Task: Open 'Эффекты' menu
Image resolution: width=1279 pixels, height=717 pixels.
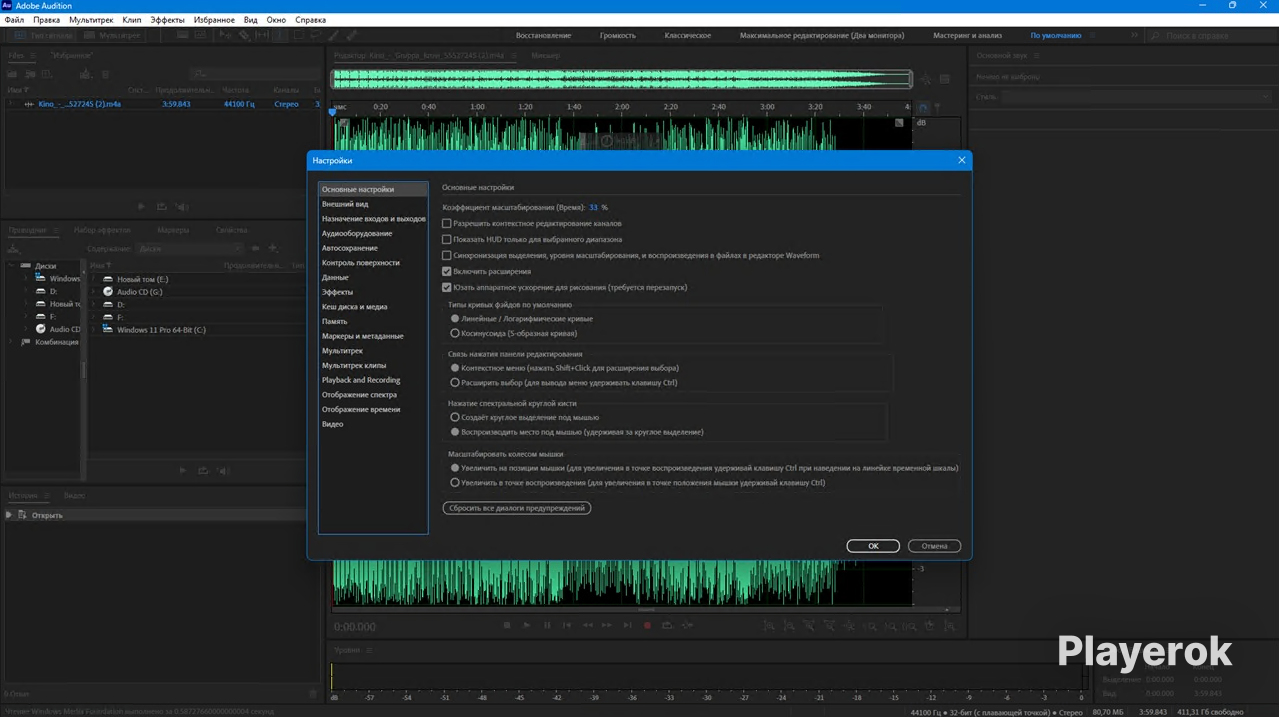Action: [167, 20]
